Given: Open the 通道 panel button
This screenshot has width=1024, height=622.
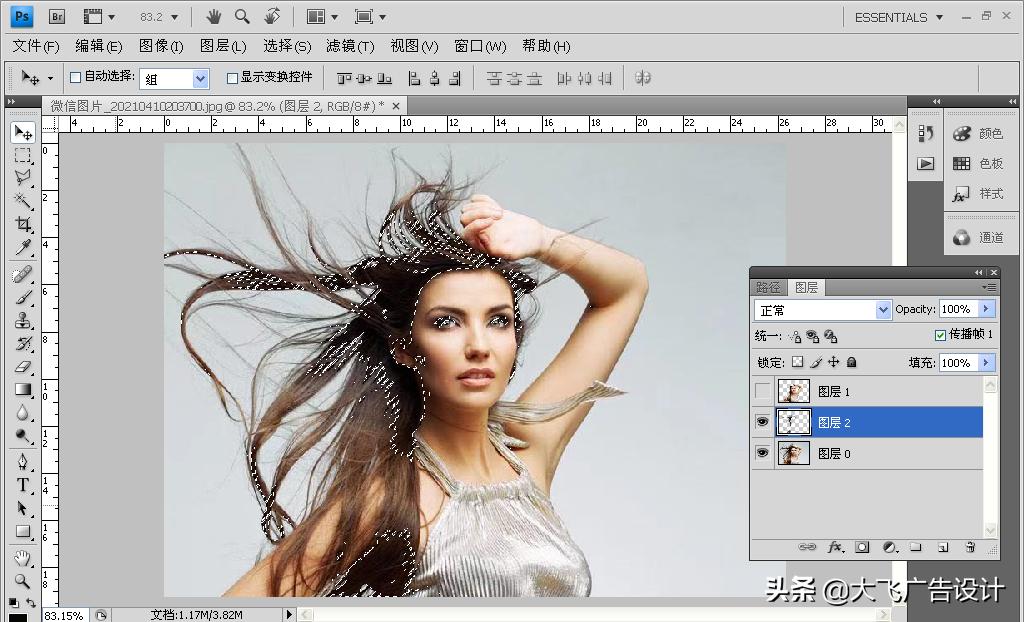Looking at the screenshot, I should coord(977,238).
